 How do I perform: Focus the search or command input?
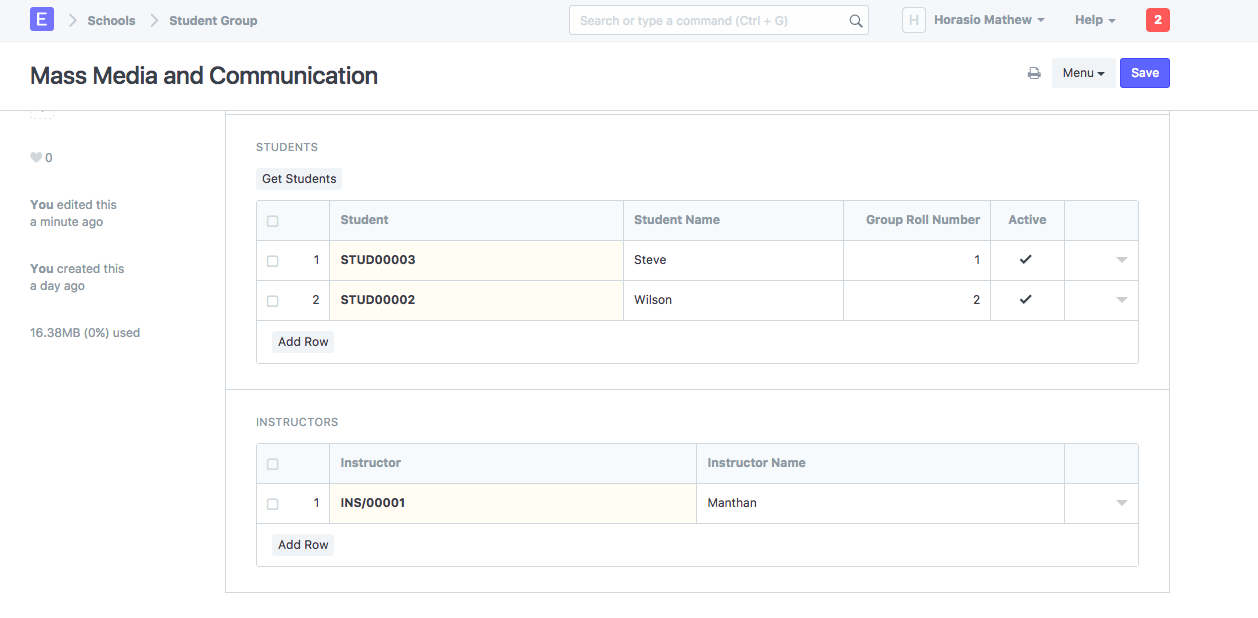pyautogui.click(x=710, y=20)
